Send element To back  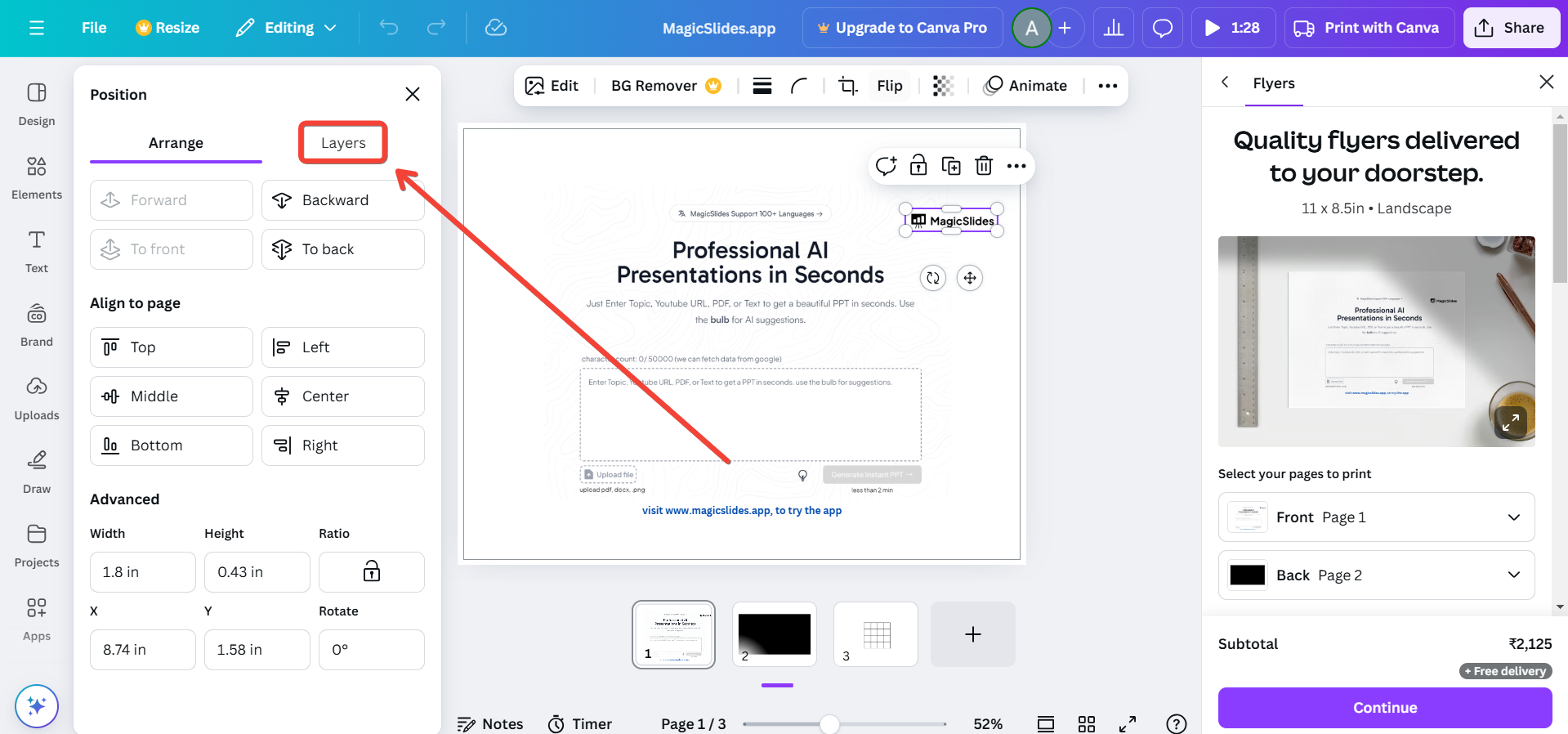pos(343,249)
